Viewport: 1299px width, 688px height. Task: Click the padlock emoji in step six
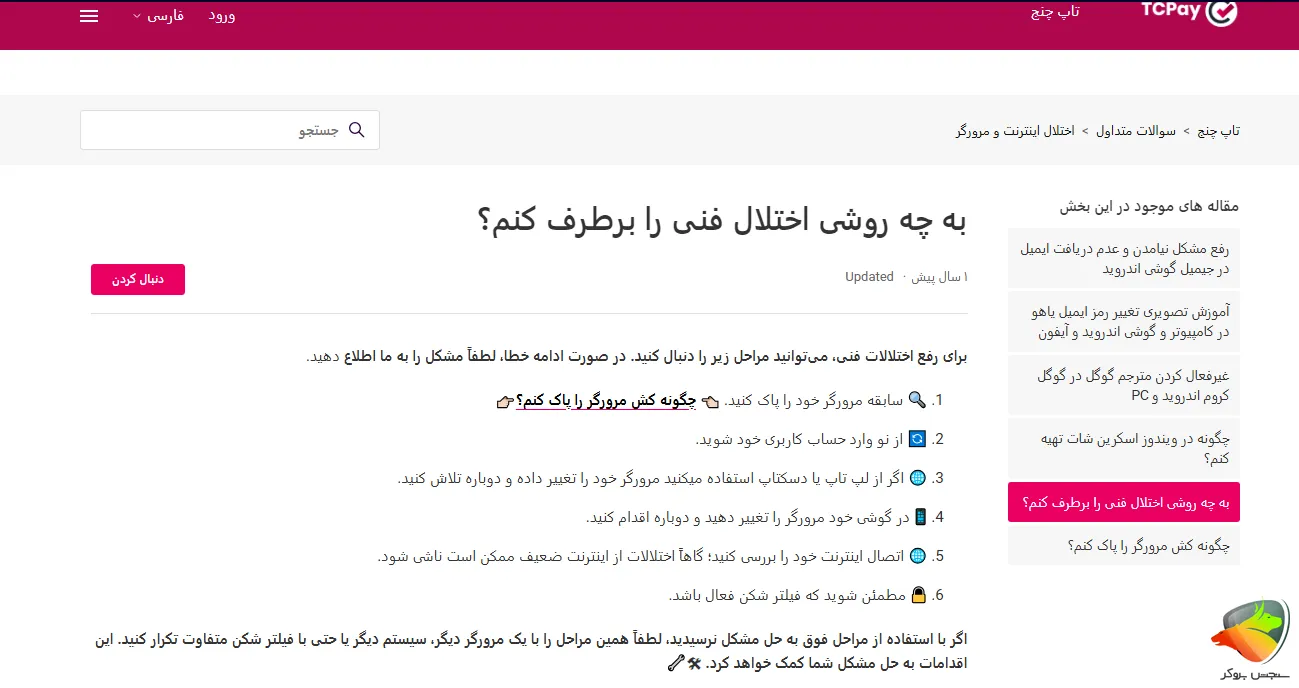[x=919, y=594]
